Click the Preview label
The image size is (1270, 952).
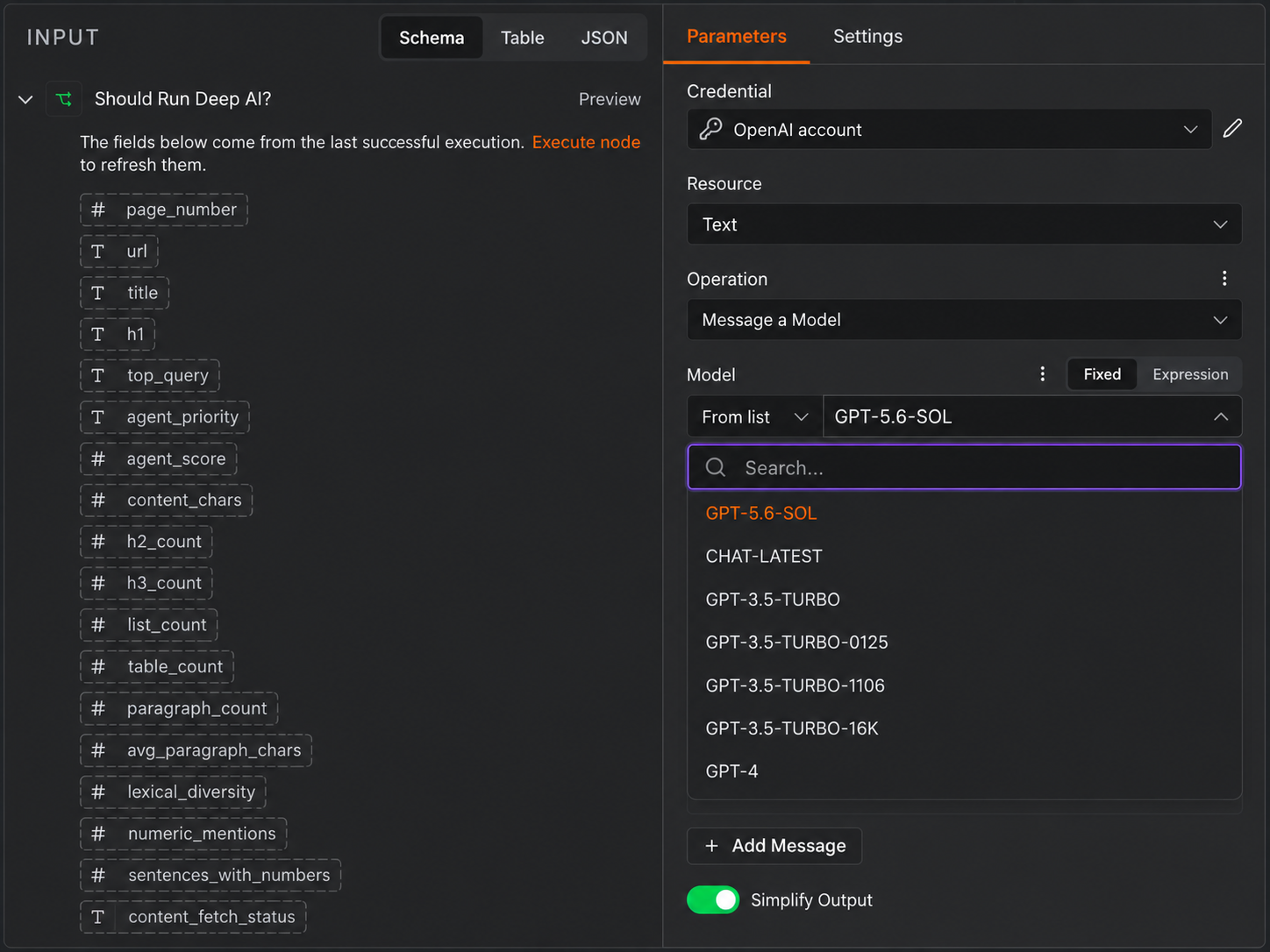(610, 99)
